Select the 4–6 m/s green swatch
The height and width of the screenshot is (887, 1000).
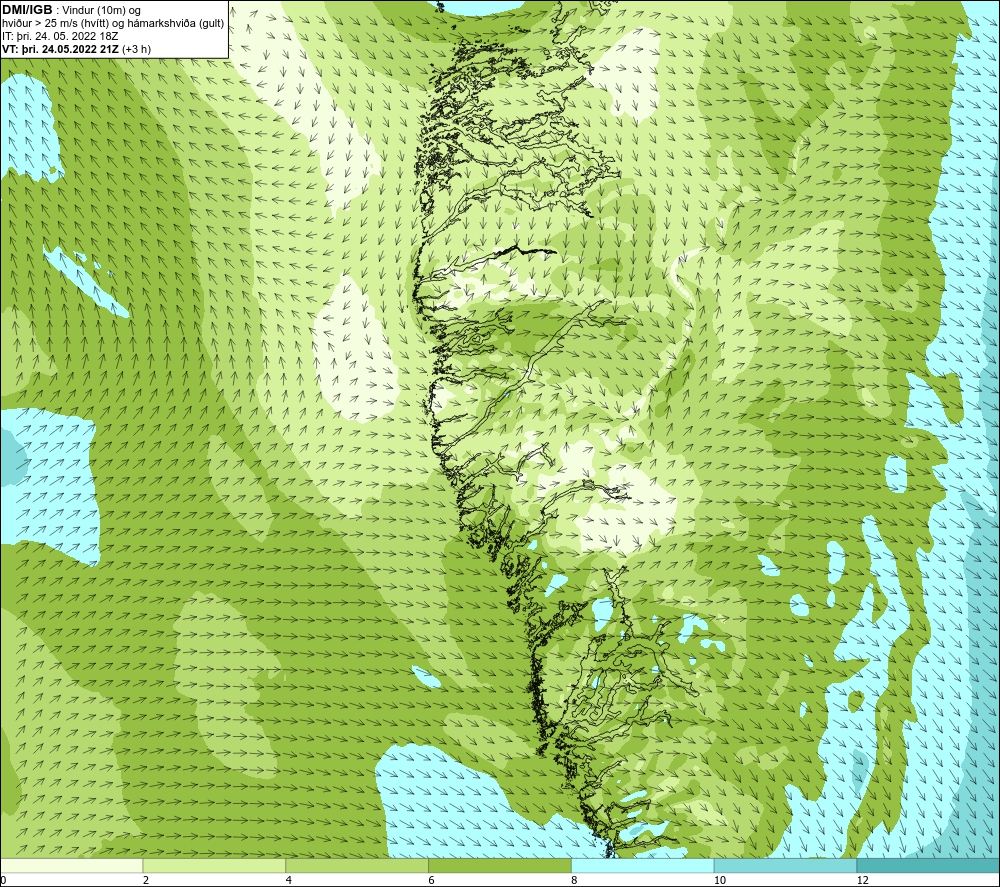tap(357, 865)
